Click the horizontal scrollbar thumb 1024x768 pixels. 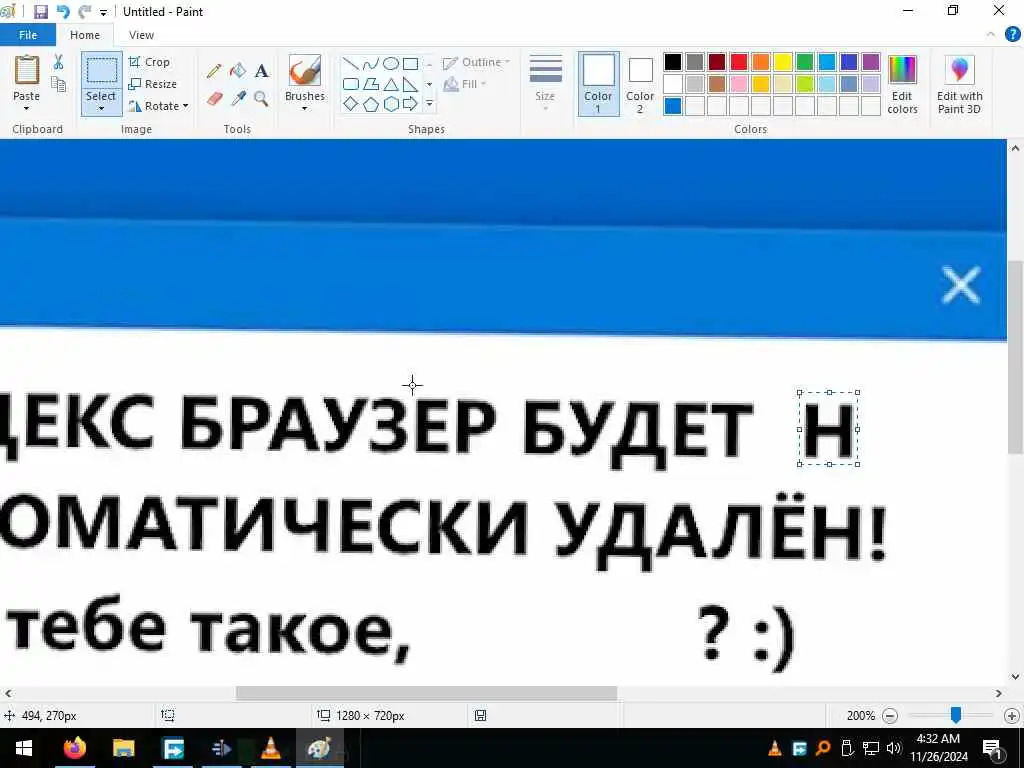(426, 693)
